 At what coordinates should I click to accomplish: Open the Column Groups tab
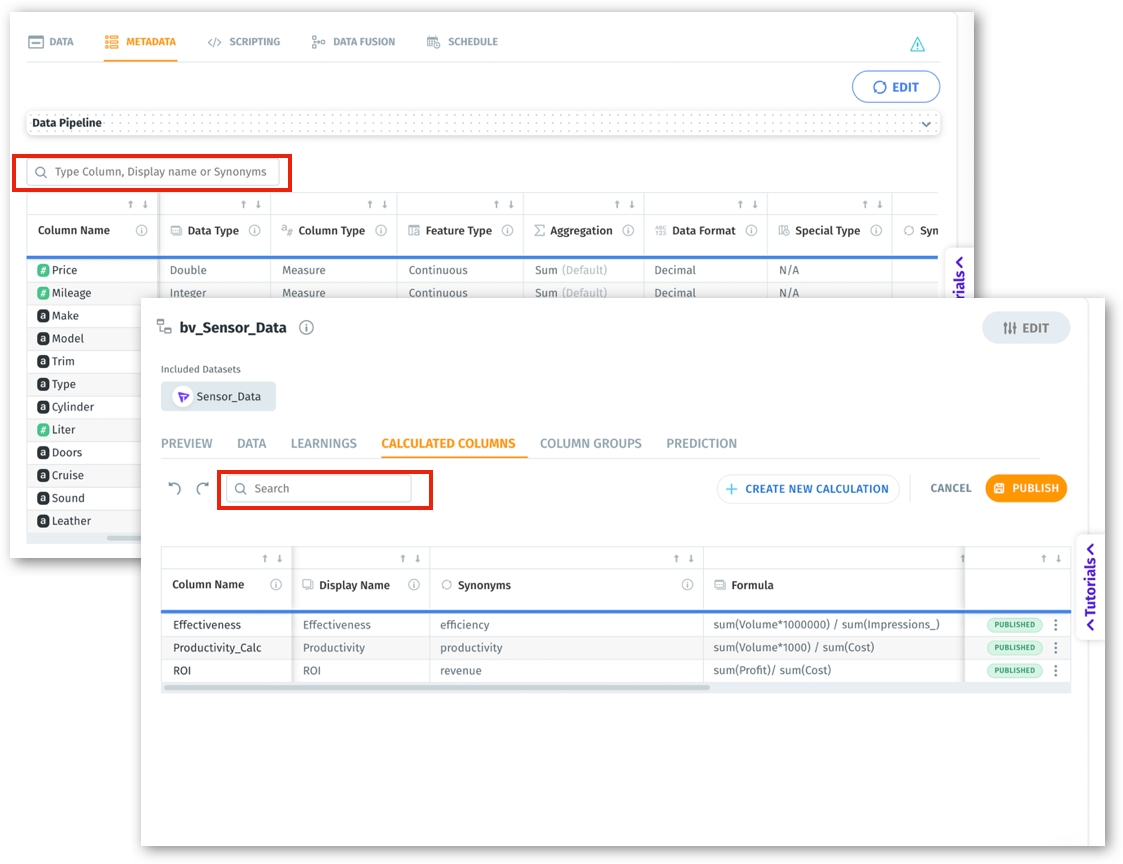[590, 443]
